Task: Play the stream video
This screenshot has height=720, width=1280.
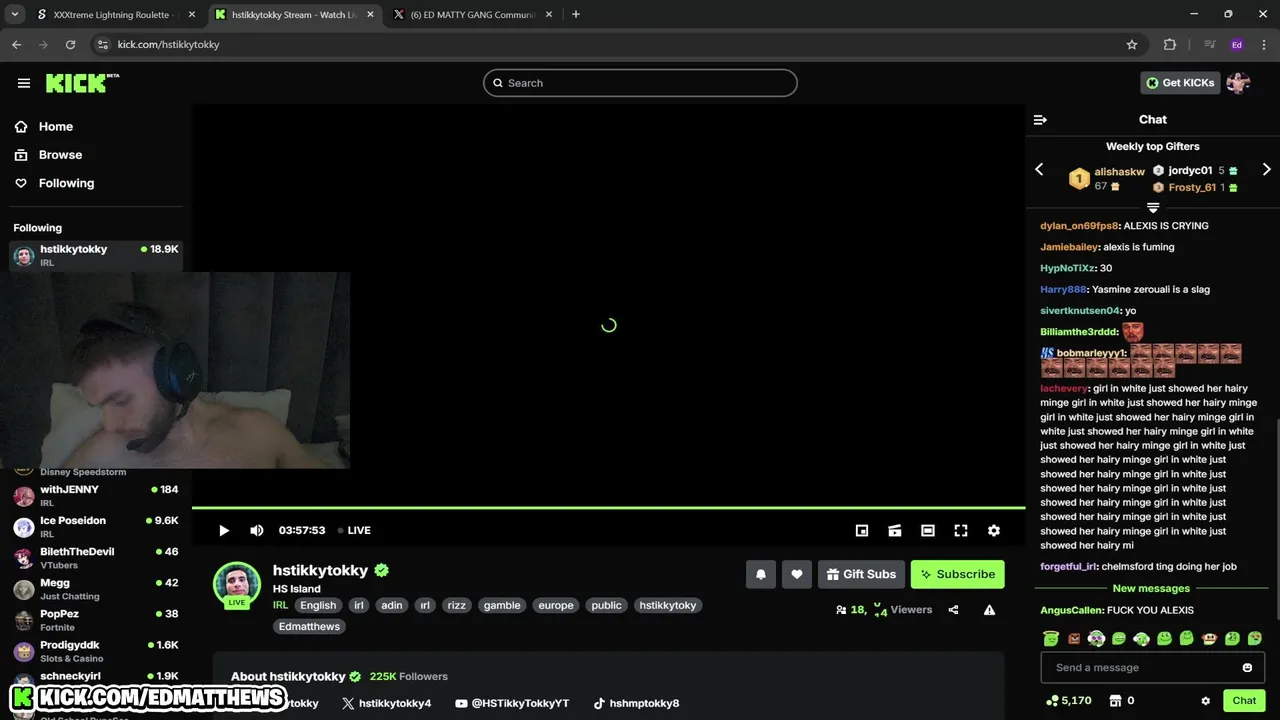Action: [x=224, y=531]
